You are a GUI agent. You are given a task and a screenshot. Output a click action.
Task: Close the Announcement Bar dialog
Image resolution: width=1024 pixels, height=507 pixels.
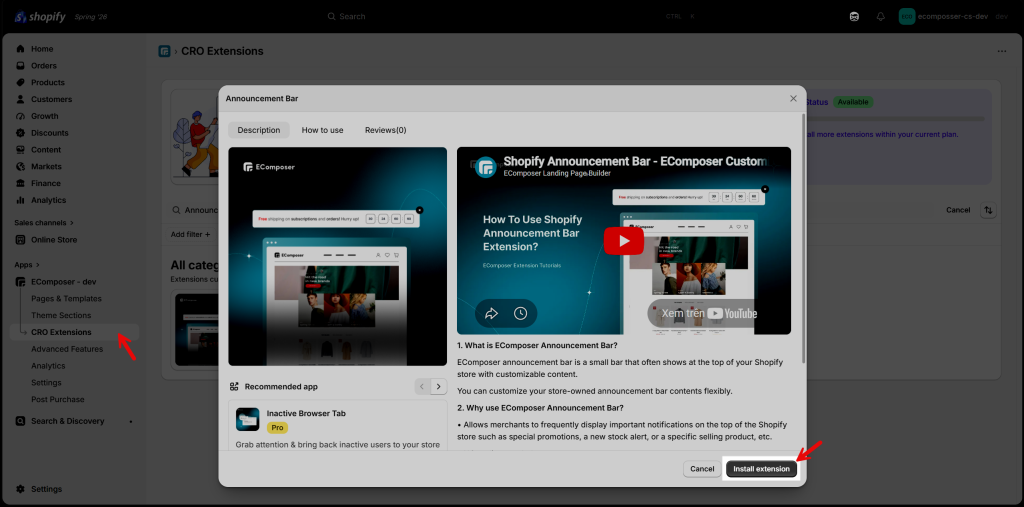(793, 99)
